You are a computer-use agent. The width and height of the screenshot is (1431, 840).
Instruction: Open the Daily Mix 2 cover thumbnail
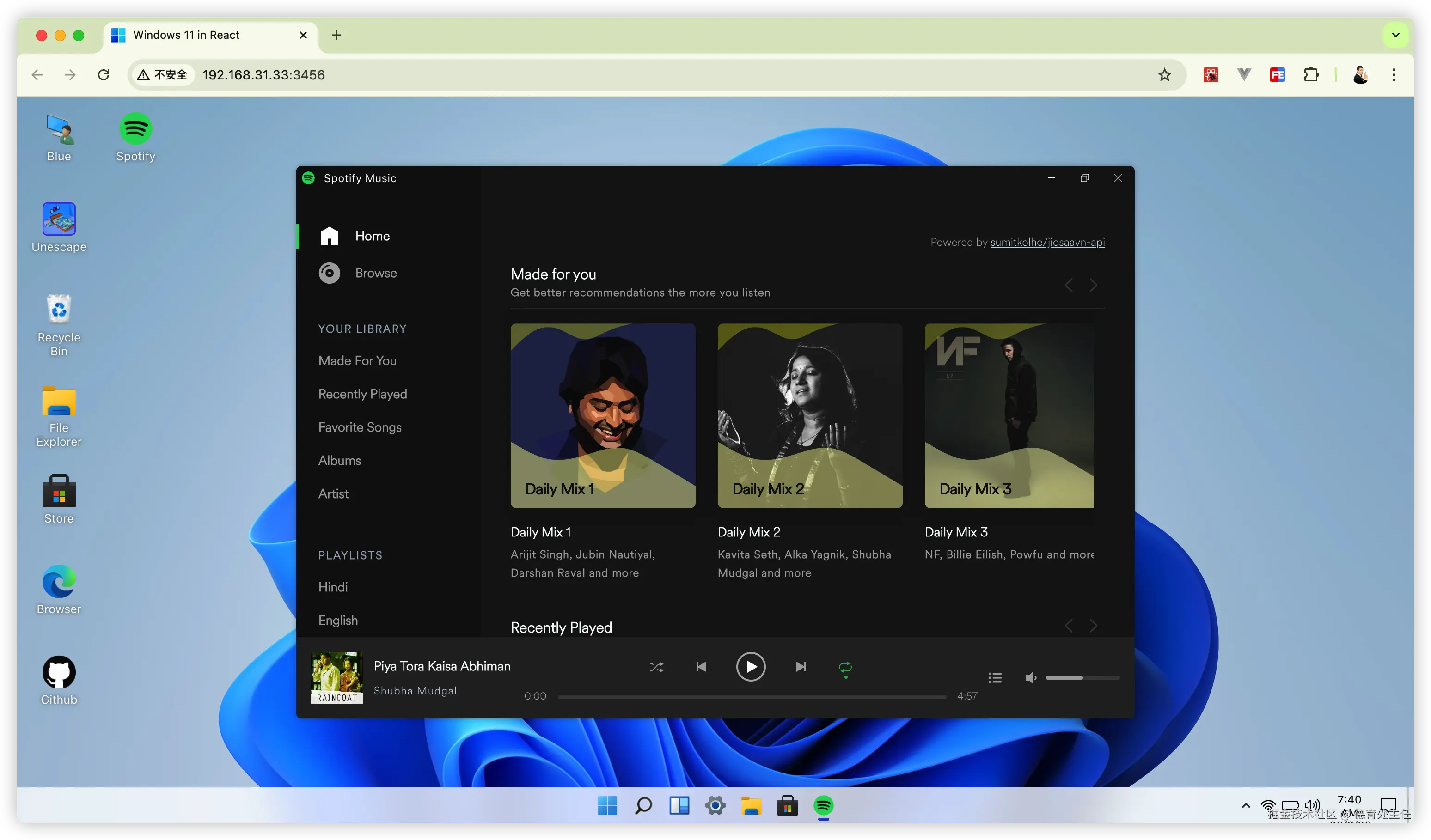(x=810, y=415)
